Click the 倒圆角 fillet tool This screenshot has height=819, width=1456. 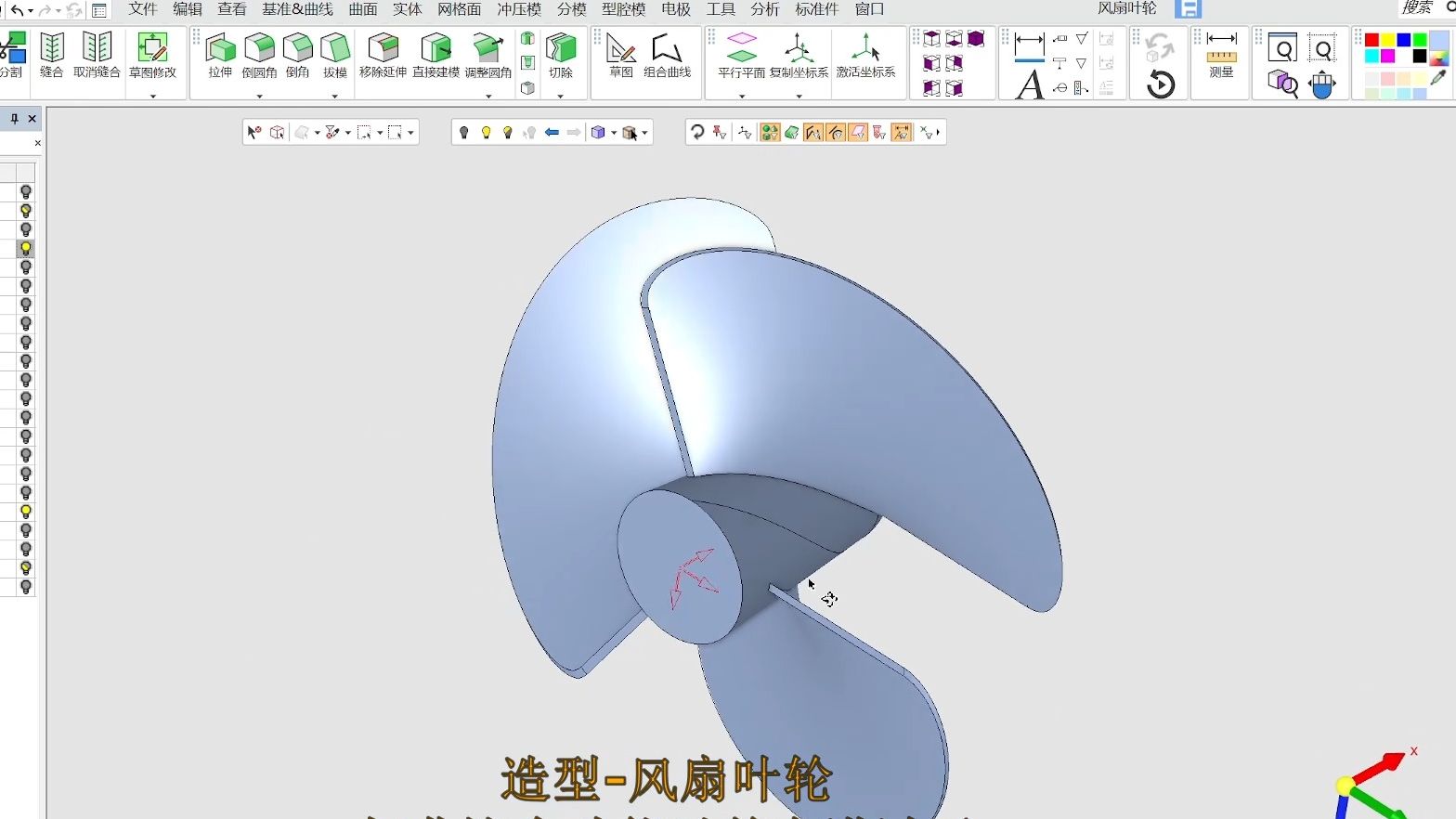coord(259,55)
